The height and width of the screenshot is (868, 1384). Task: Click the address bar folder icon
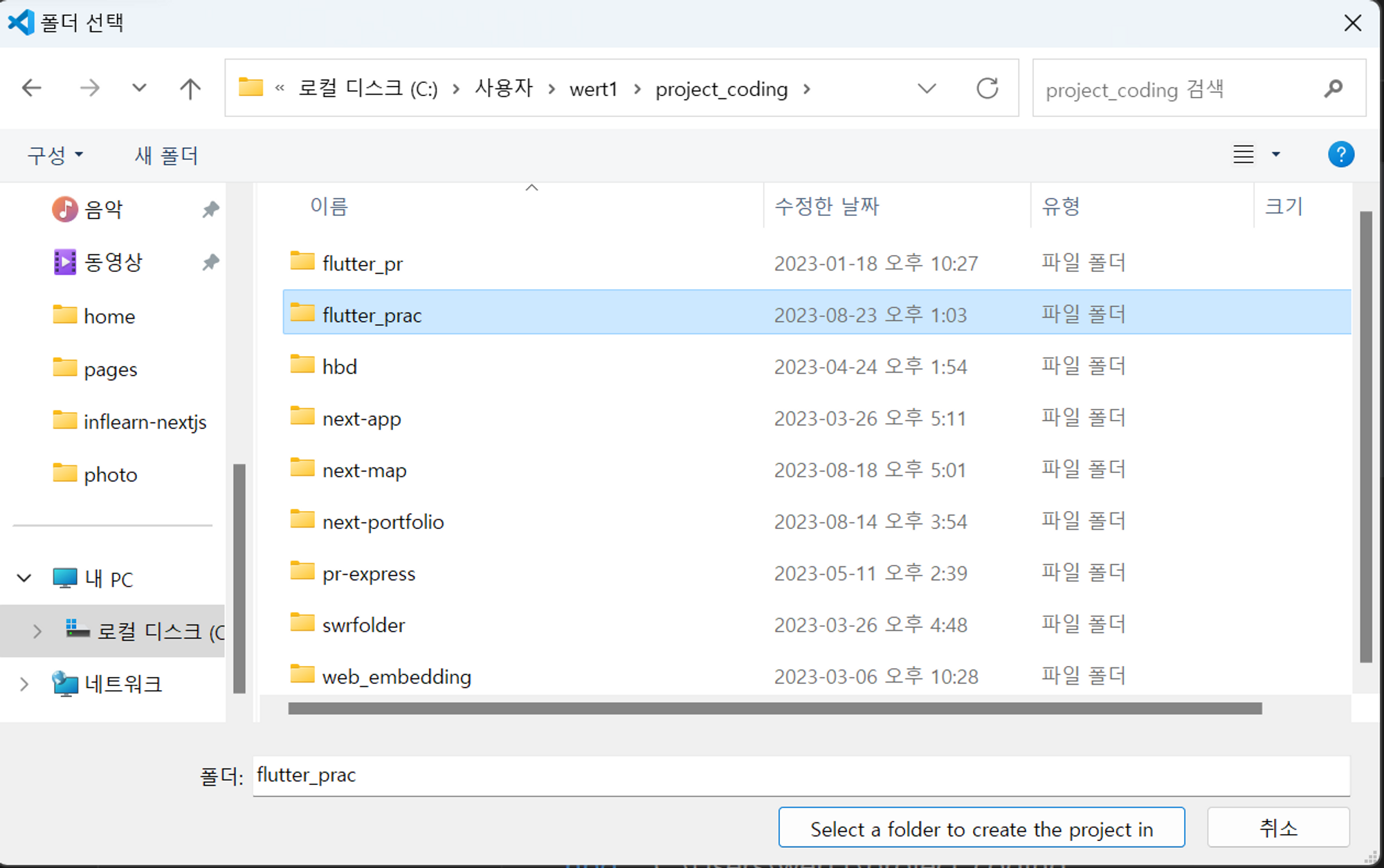pos(251,87)
